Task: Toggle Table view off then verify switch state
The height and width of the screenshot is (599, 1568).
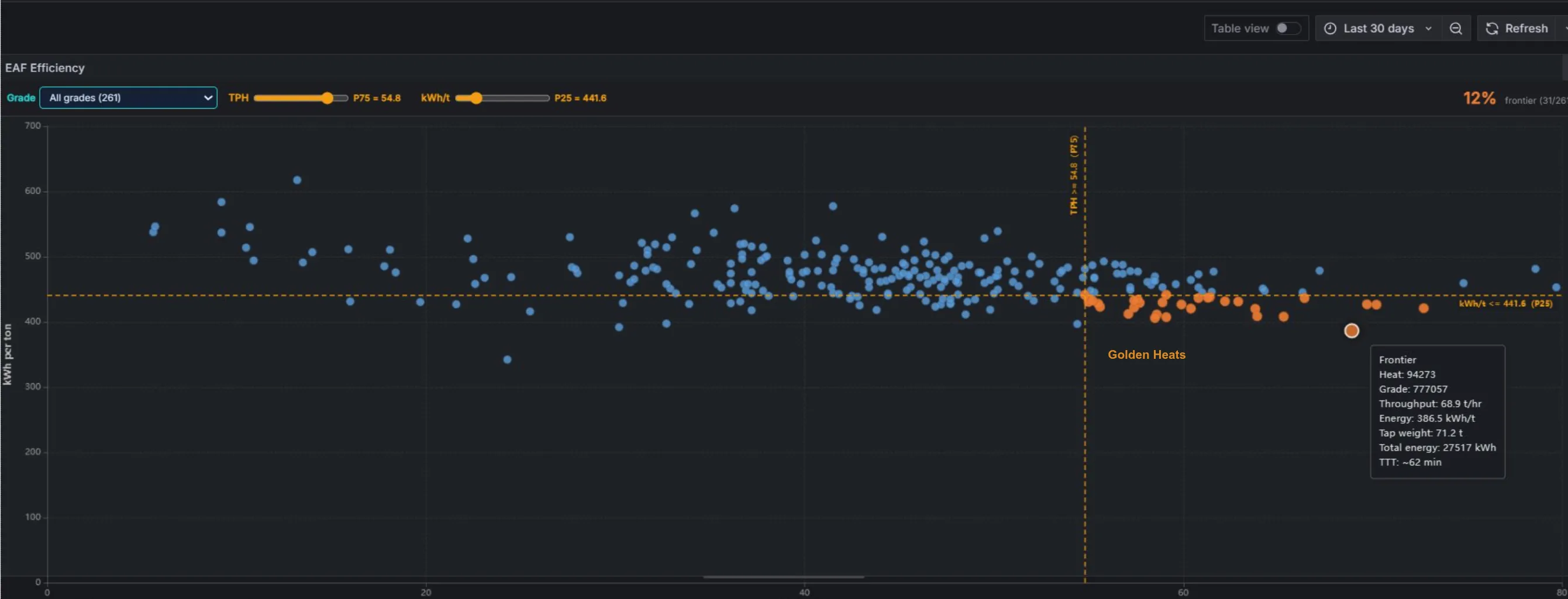Action: tap(1287, 28)
